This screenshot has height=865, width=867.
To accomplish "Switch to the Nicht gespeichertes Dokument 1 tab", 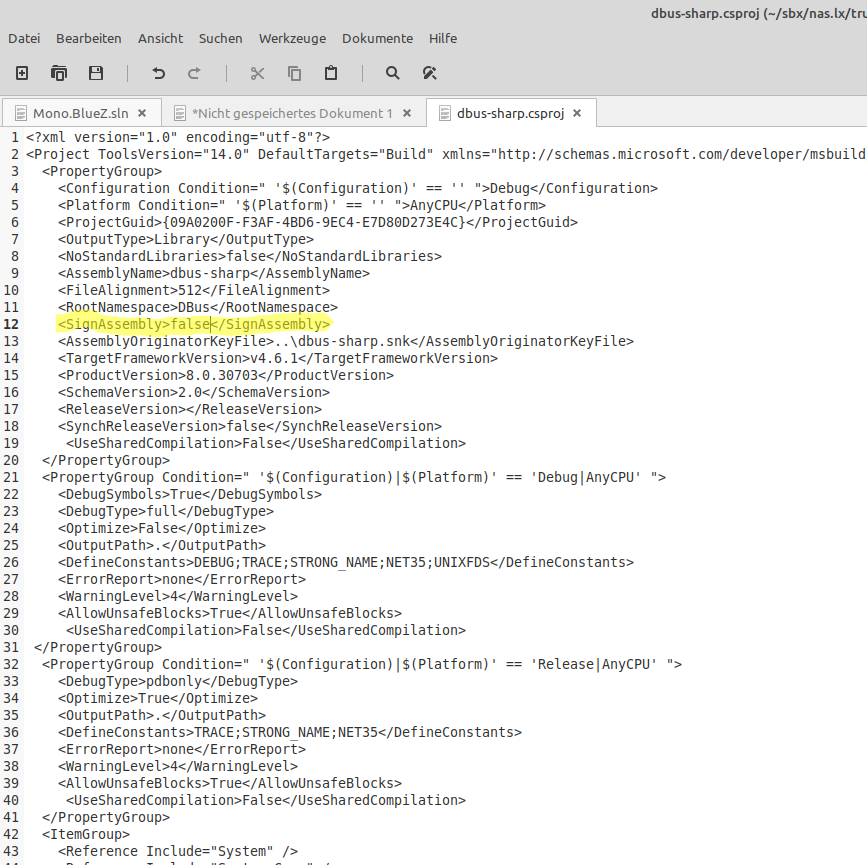I will (x=293, y=113).
